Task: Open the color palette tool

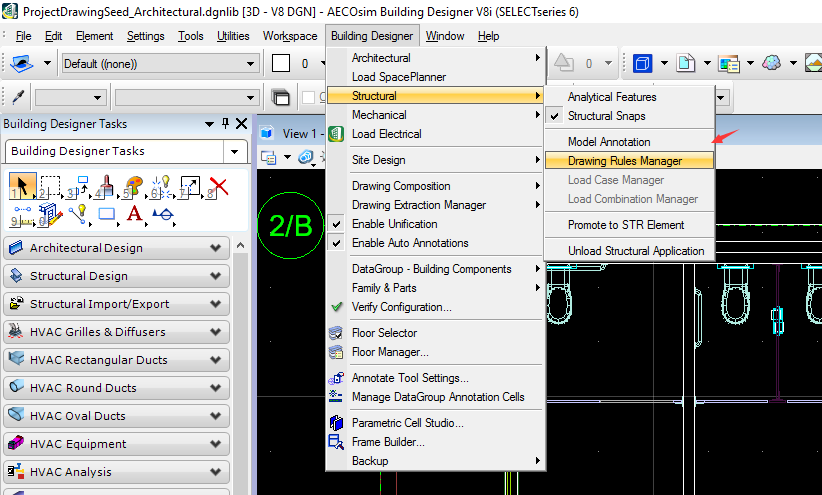Action: click(x=134, y=186)
